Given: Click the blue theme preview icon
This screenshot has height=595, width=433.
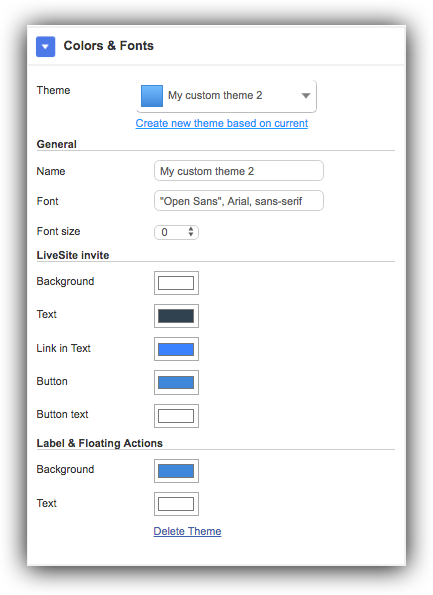Looking at the screenshot, I should pos(152,96).
